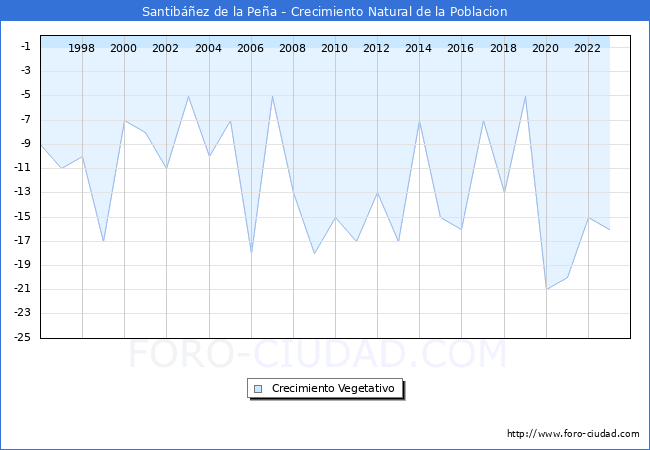Screen dimensions: 650x450
Task: Click the 2002 year label
Action: [165, 48]
